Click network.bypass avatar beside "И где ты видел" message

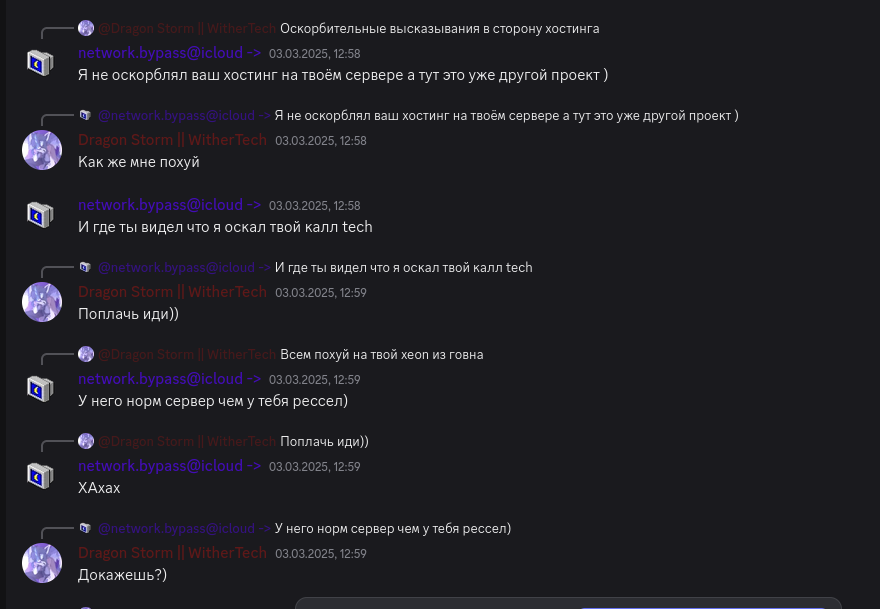tap(41, 215)
